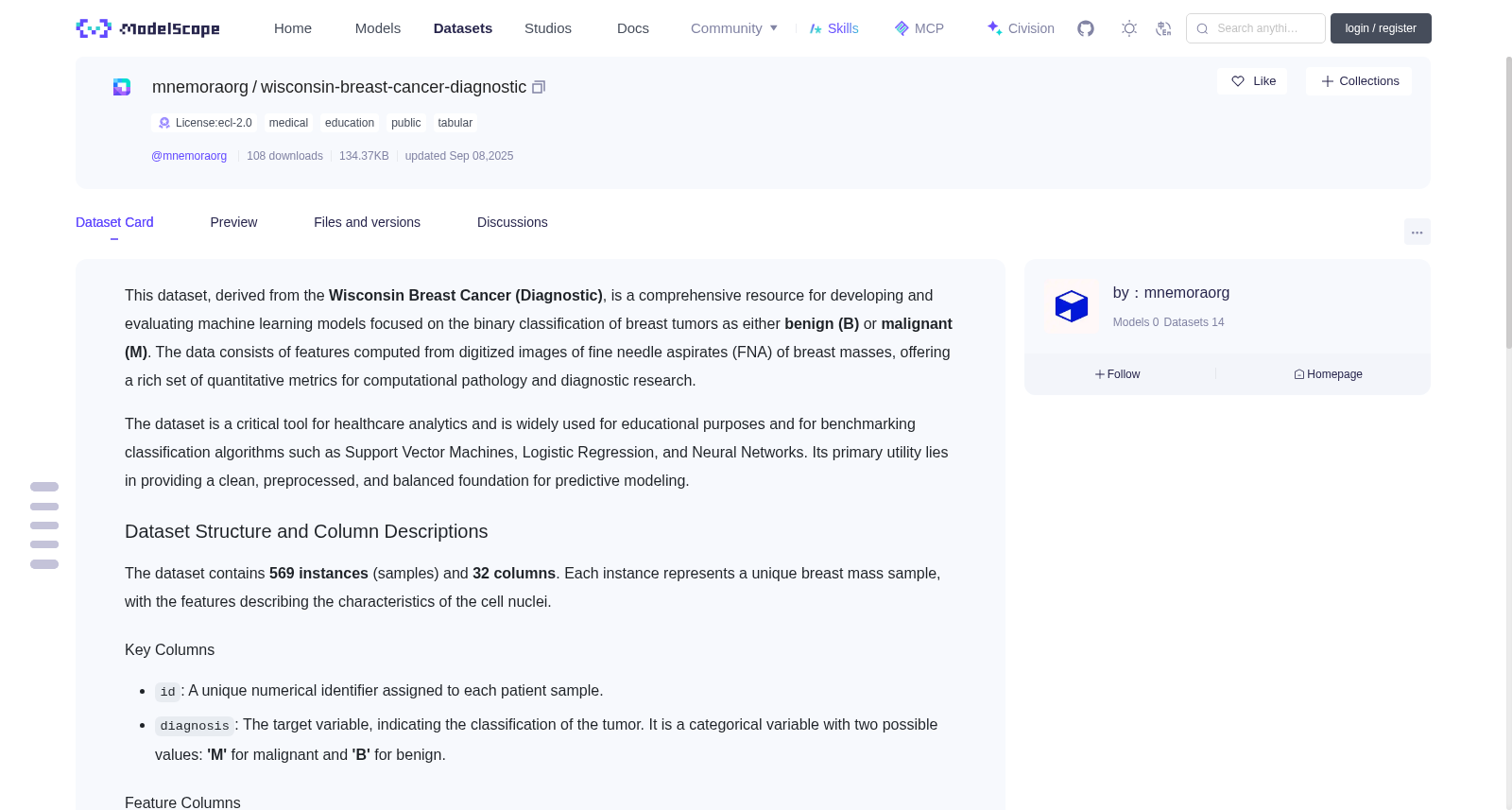Open MCP from the top navigation
The width and height of the screenshot is (1512, 810).
click(919, 28)
